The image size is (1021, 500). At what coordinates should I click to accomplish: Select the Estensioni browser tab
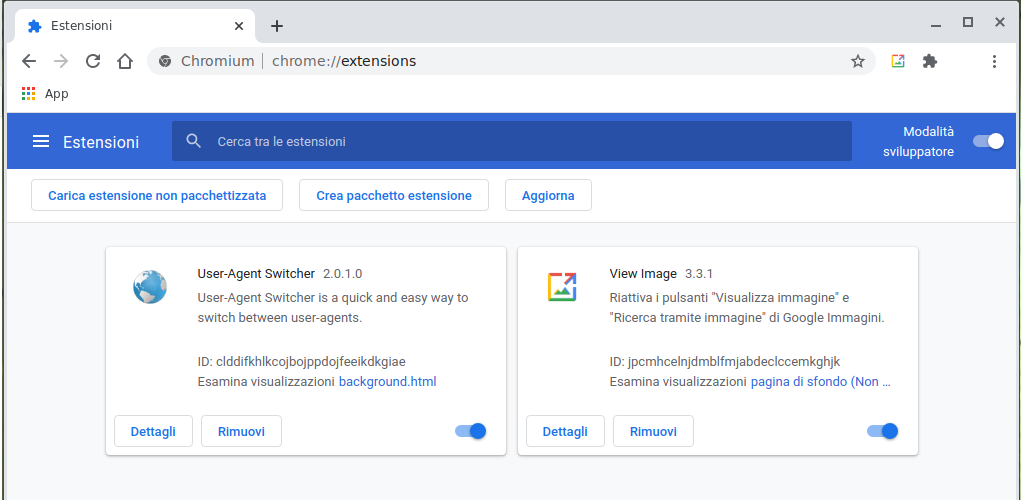click(x=137, y=26)
